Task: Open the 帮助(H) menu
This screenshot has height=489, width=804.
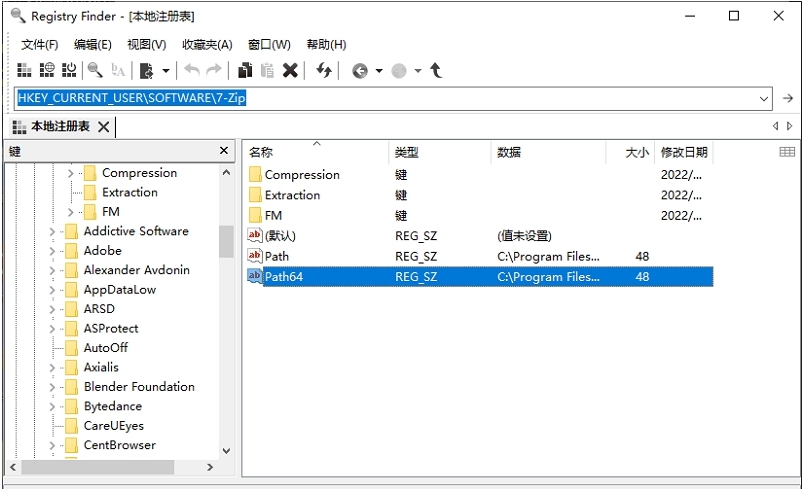Action: coord(326,45)
